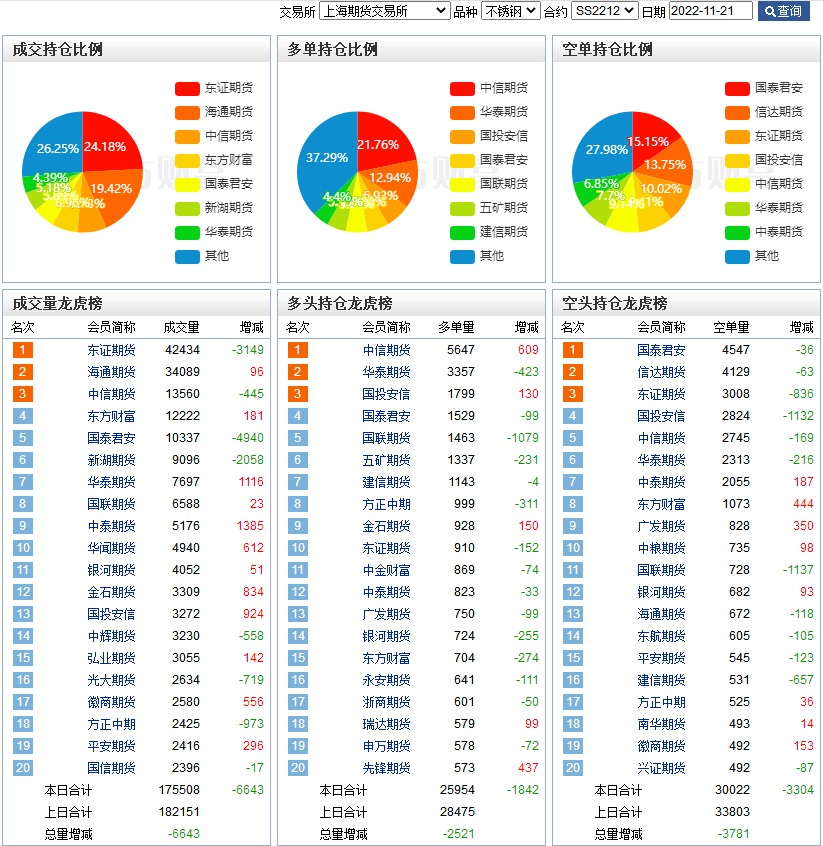Open 申万期货 link in long position ranking
Screen dimensions: 823x846
point(386,746)
